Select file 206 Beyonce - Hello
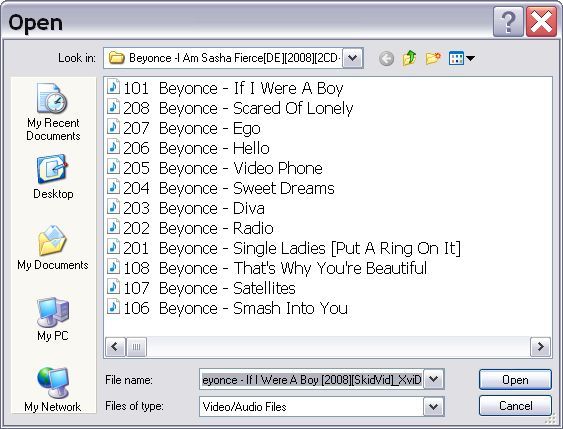 click(x=196, y=148)
